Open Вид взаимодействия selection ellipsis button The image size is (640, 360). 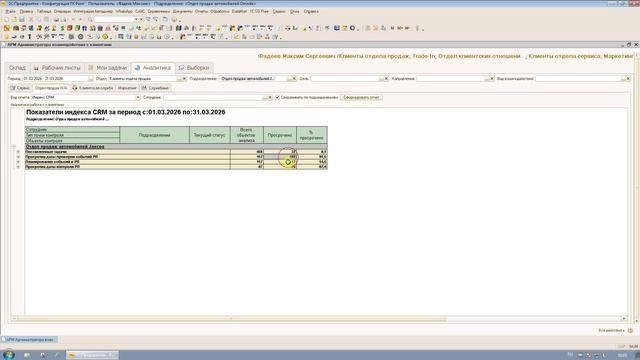(623, 78)
